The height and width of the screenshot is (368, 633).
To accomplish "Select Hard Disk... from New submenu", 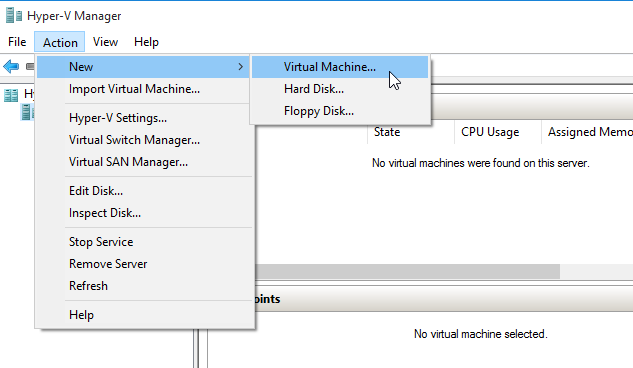I will 340,89.
